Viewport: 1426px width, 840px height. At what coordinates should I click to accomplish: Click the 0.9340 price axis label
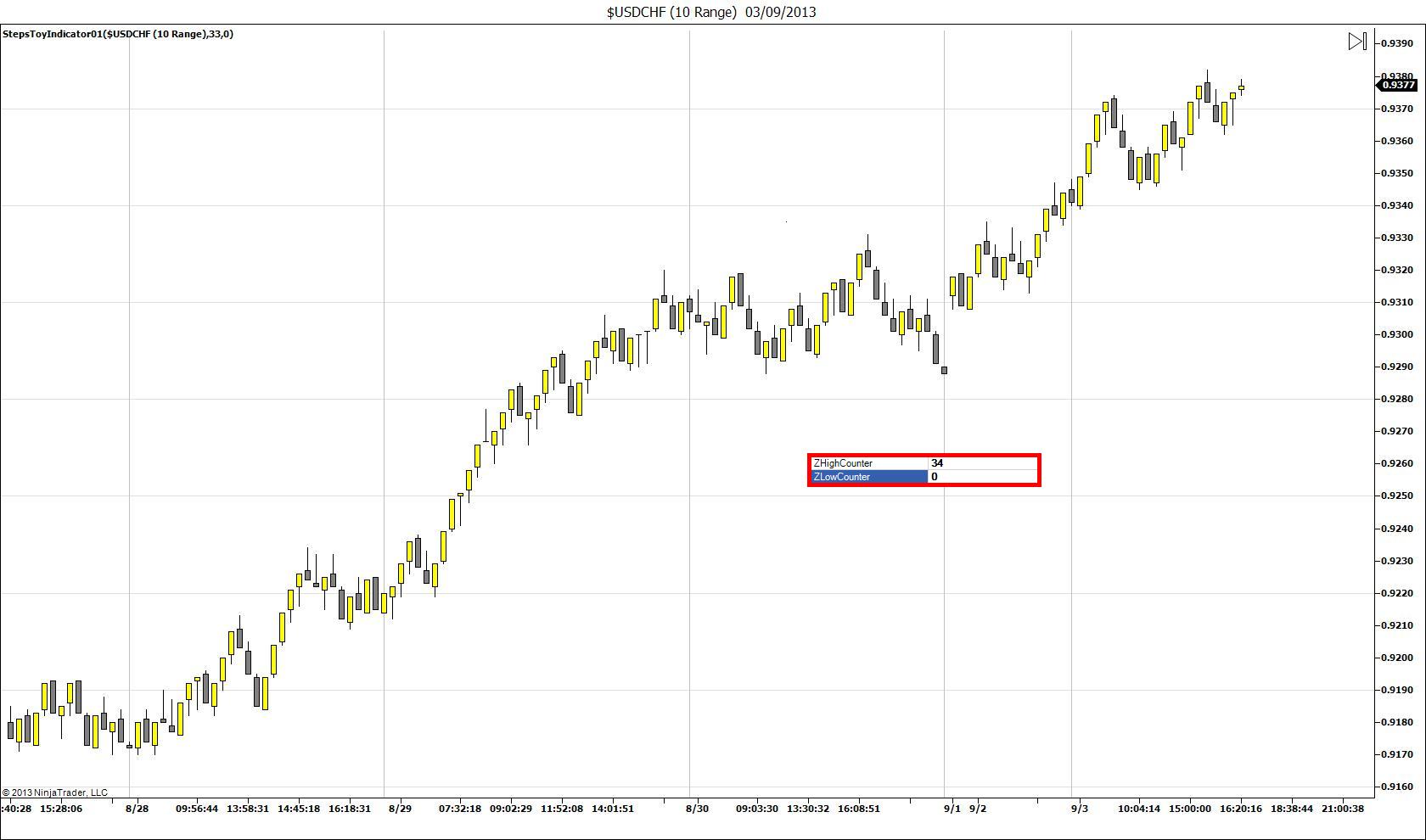pos(1397,205)
